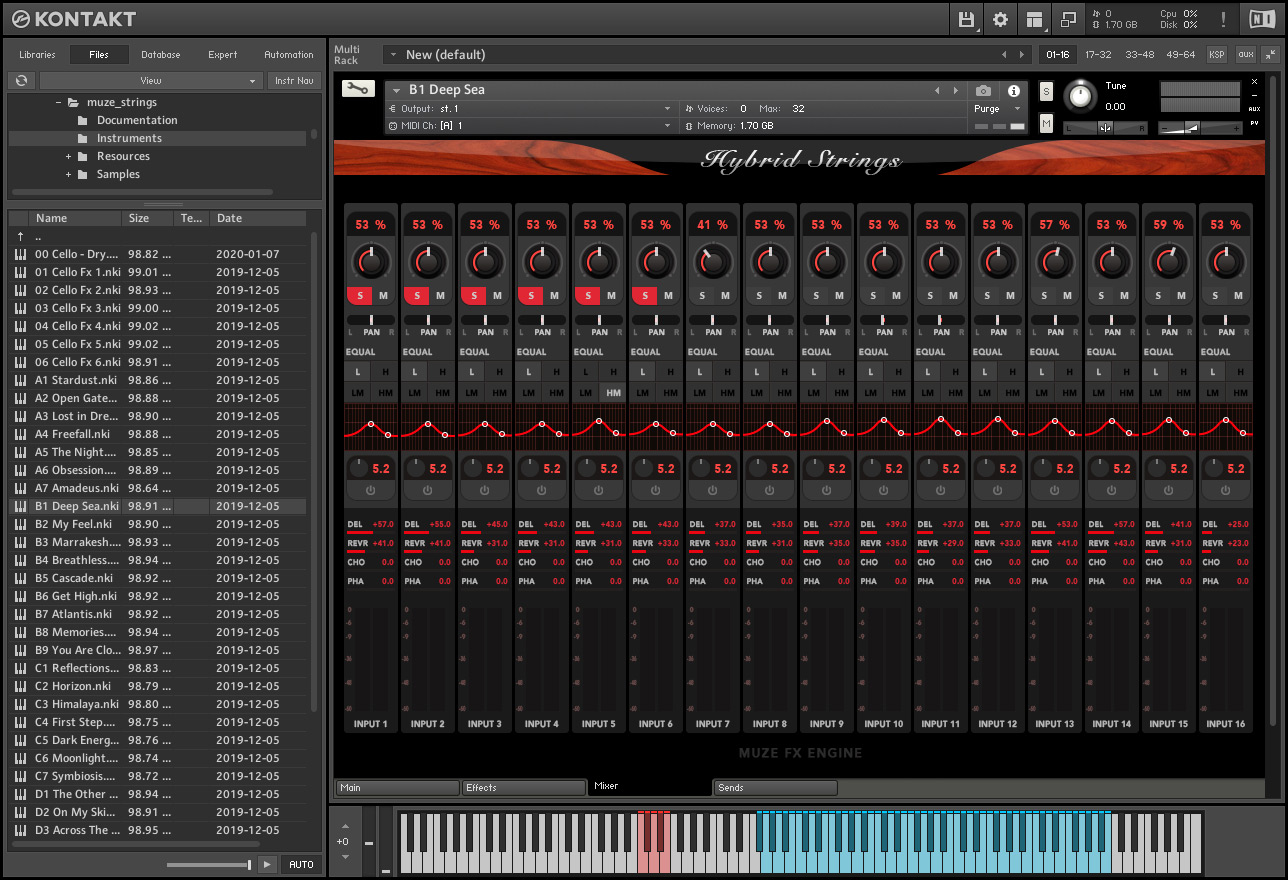The width and height of the screenshot is (1288, 880).
Task: Open the View dropdown in browser
Action: (150, 80)
